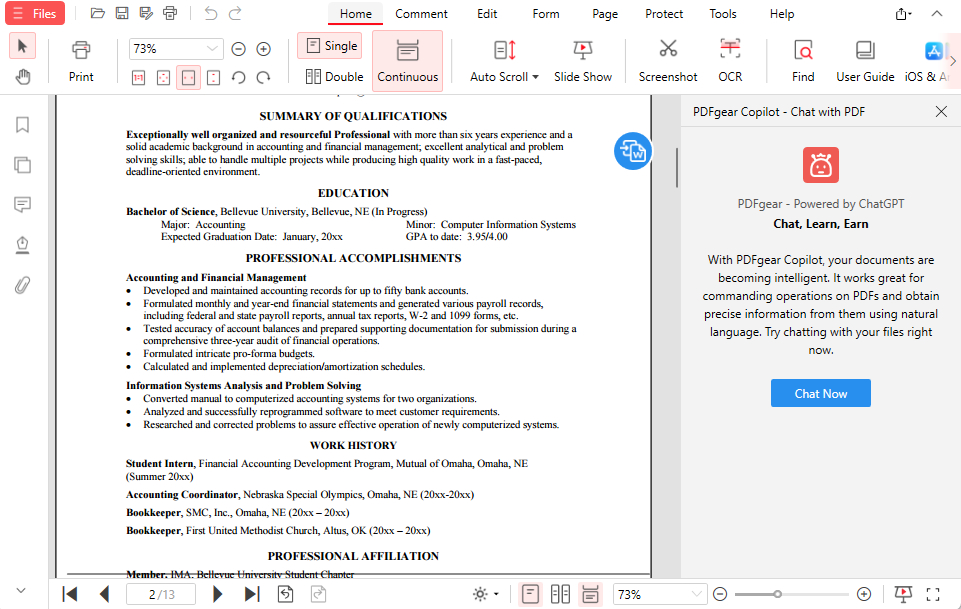Open the Screenshot tool
The height and width of the screenshot is (609, 961).
(667, 60)
